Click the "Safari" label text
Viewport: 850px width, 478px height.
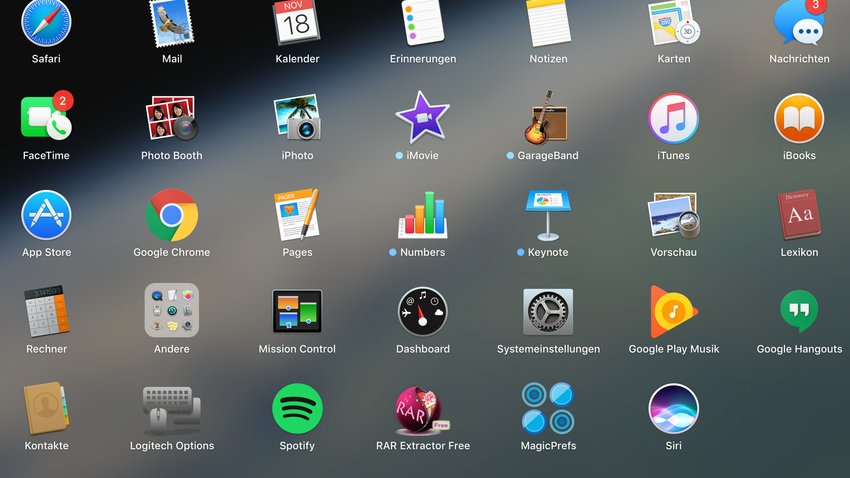(x=46, y=59)
